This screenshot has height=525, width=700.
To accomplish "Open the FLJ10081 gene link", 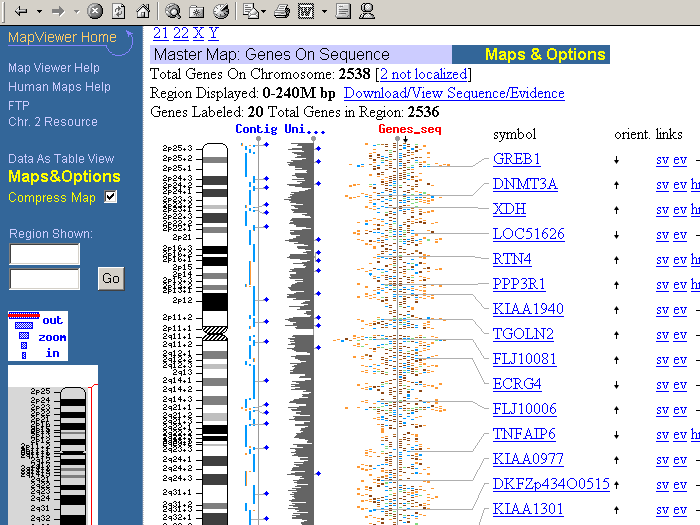I will coord(525,359).
